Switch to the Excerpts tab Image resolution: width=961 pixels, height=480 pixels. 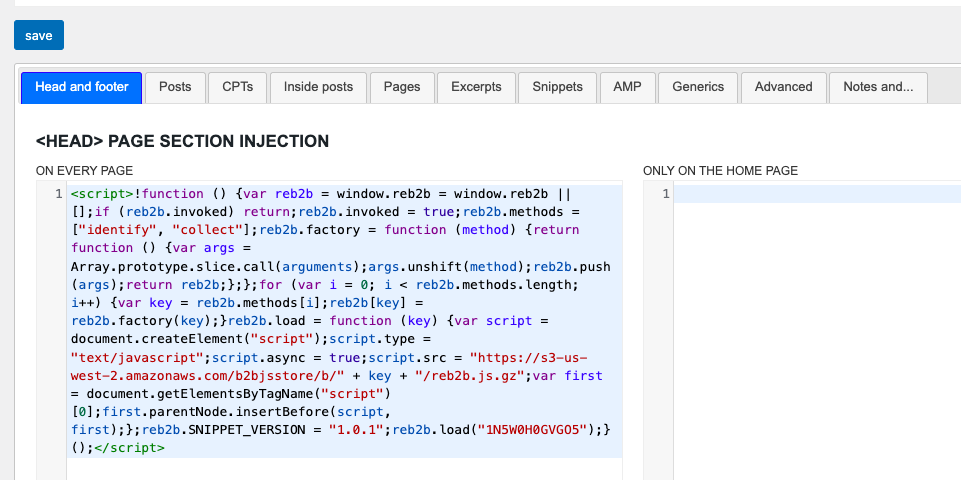click(476, 87)
